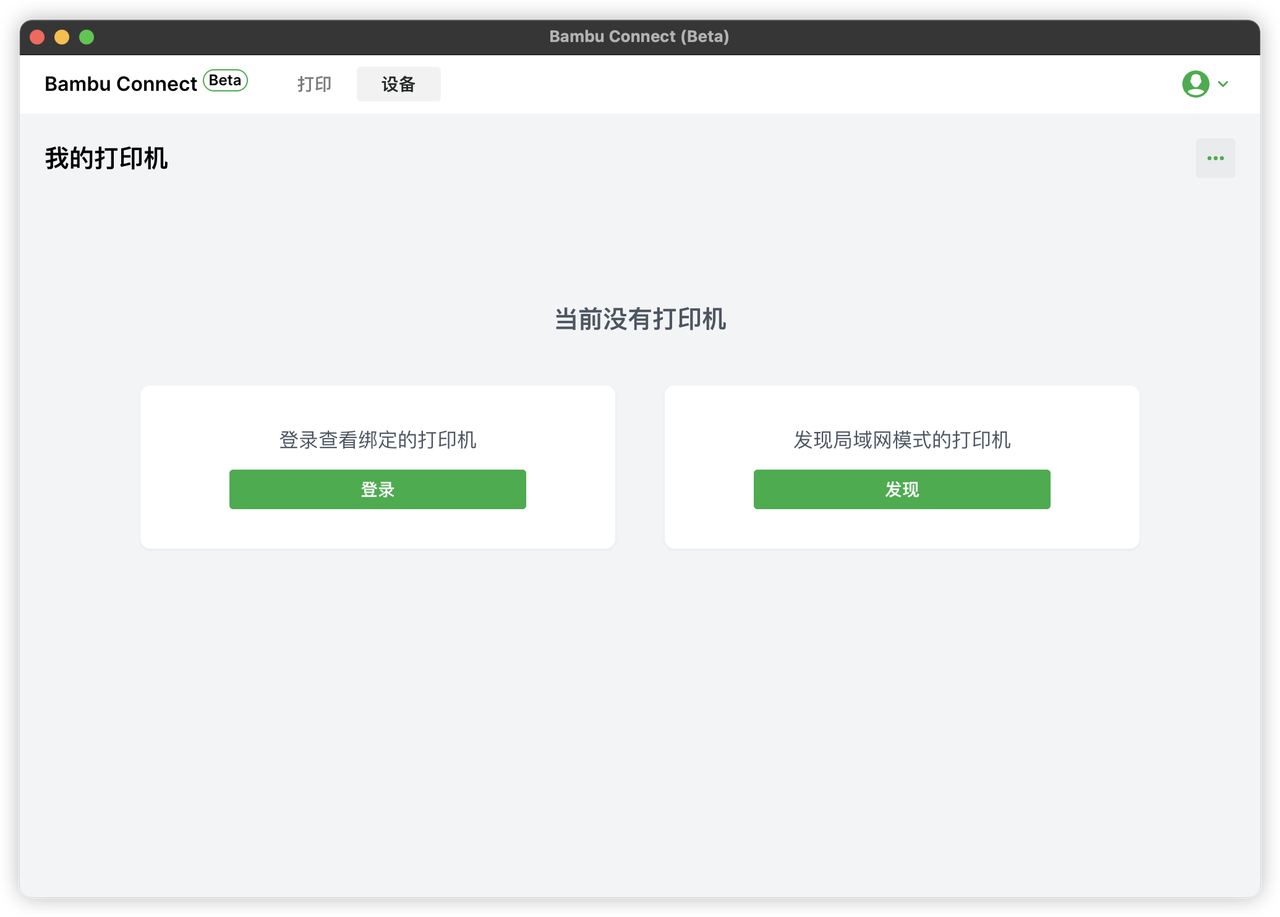Screen dimensions: 1280x917
Task: Switch to the 打印 tab
Action: [x=314, y=84]
